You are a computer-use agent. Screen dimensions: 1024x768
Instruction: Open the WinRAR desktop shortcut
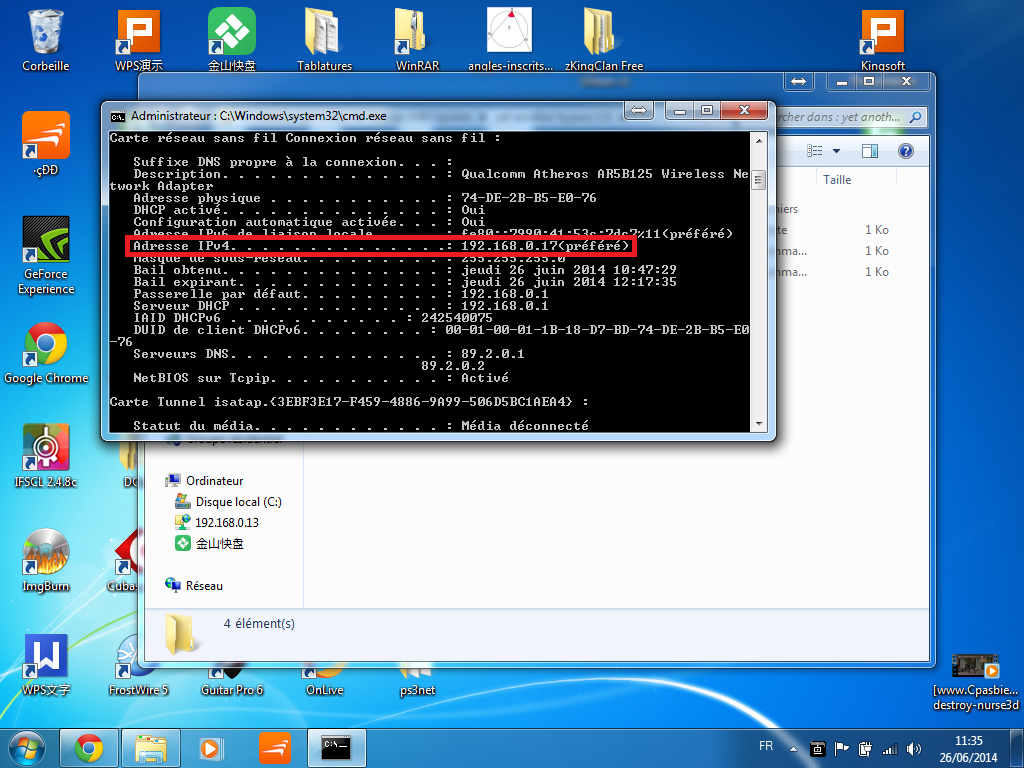[x=417, y=33]
